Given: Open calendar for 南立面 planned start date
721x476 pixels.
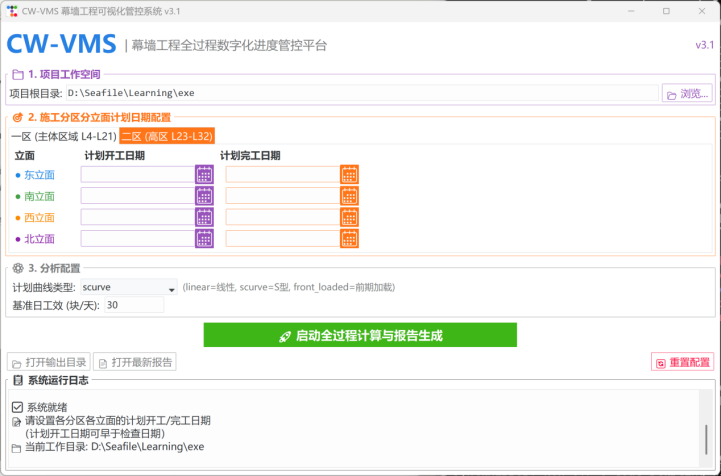Looking at the screenshot, I should (204, 196).
